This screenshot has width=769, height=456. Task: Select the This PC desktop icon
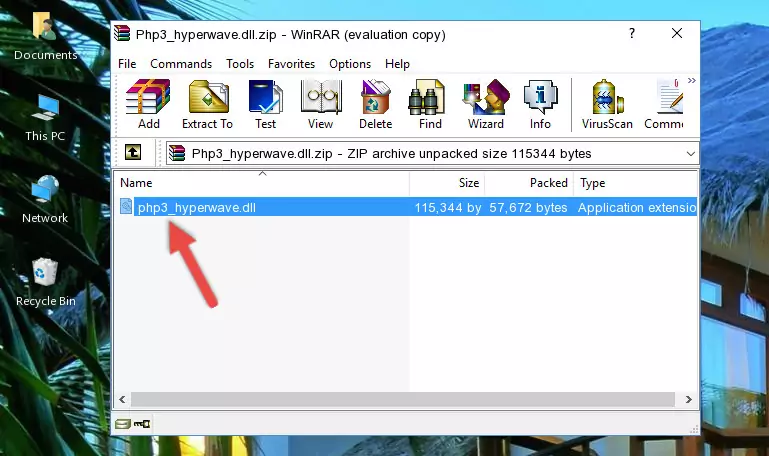[45, 118]
